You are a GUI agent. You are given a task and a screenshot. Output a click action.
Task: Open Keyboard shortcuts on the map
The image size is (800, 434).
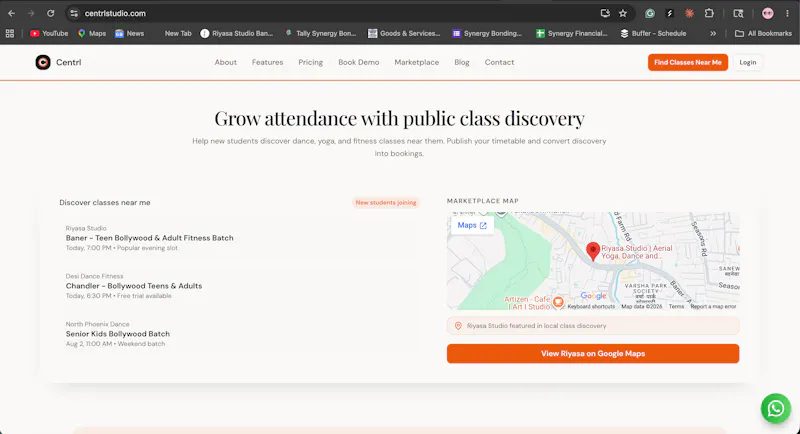pos(591,307)
